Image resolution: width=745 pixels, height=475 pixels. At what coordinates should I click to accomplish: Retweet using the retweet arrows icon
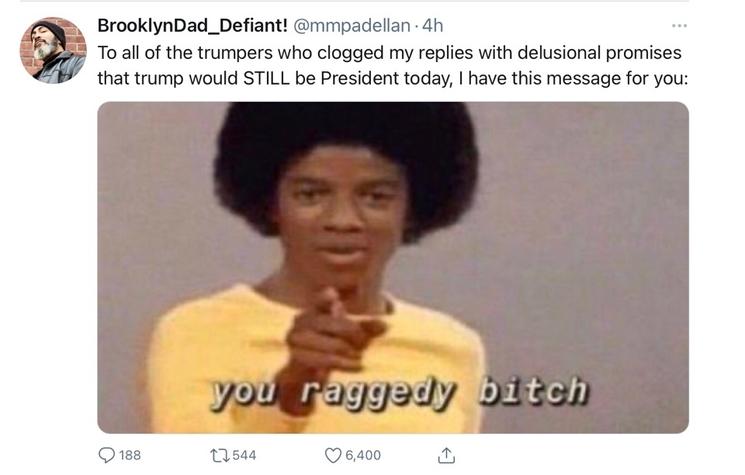tap(220, 455)
